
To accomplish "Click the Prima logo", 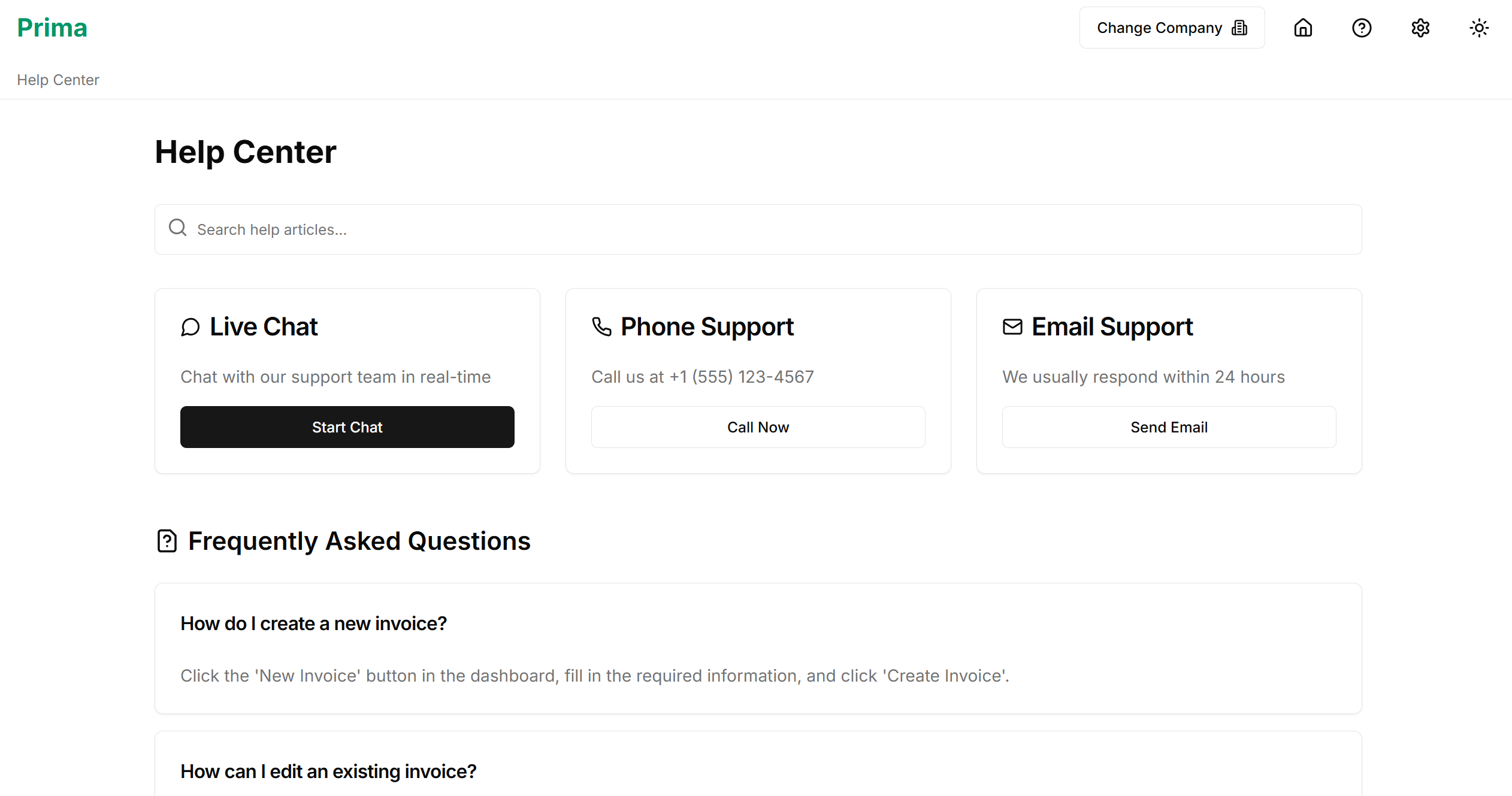I will pyautogui.click(x=52, y=28).
